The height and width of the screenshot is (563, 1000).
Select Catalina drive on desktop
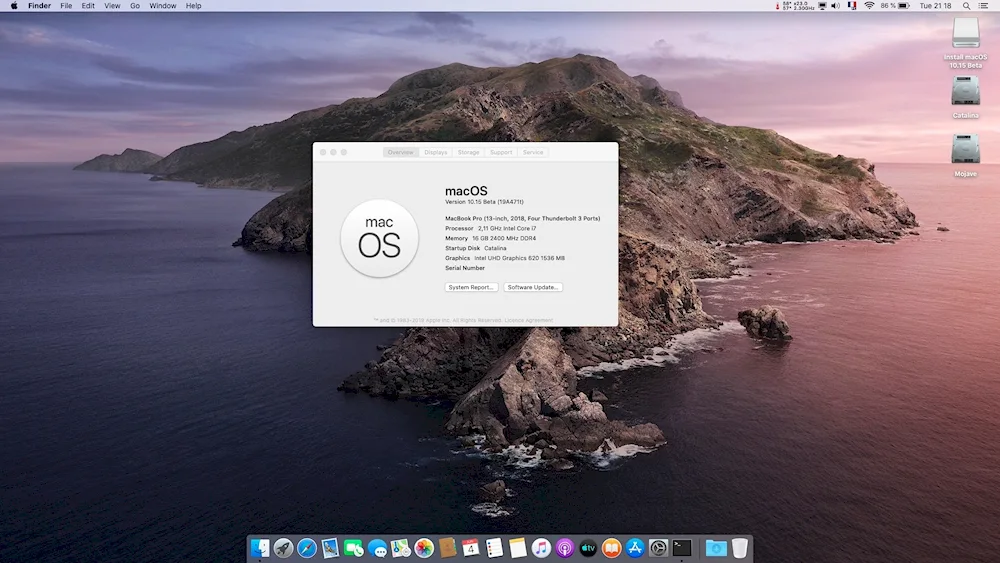click(x=966, y=97)
